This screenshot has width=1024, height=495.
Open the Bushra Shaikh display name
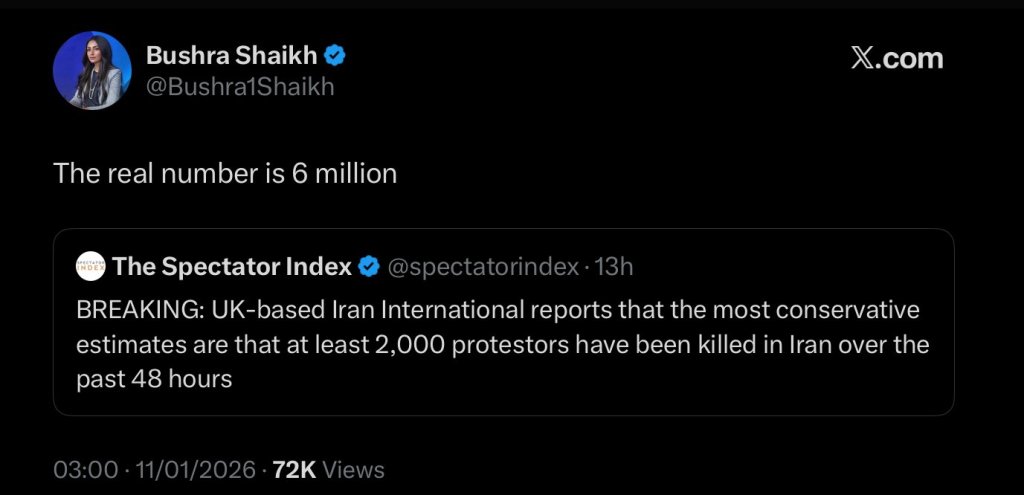[232, 54]
